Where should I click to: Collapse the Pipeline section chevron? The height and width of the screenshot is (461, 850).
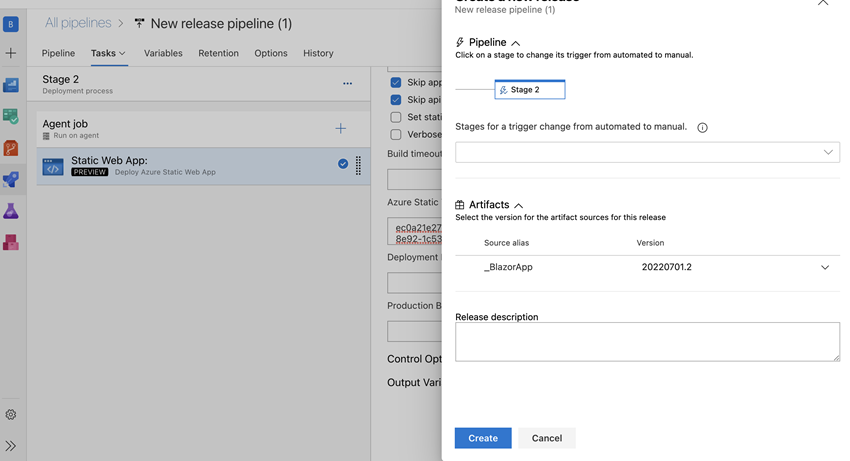pos(516,43)
